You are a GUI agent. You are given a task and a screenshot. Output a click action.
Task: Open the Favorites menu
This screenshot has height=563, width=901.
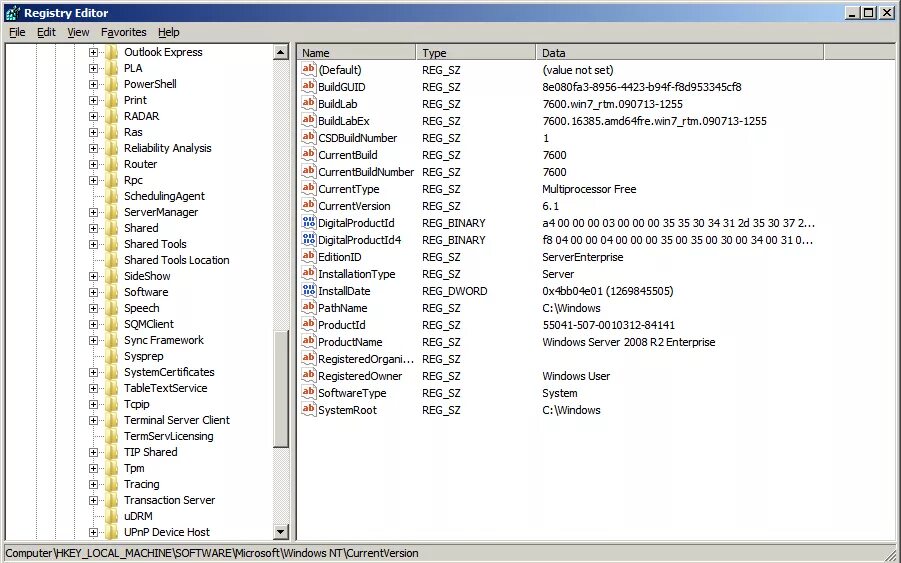[124, 32]
